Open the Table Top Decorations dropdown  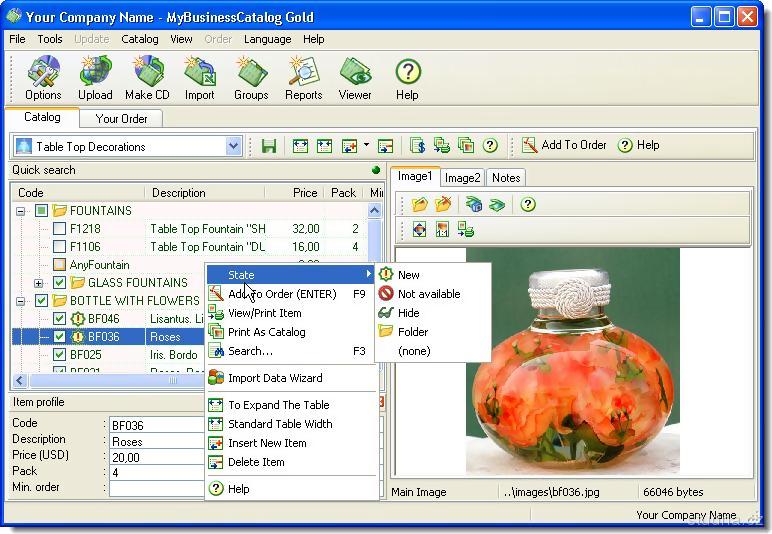point(233,147)
